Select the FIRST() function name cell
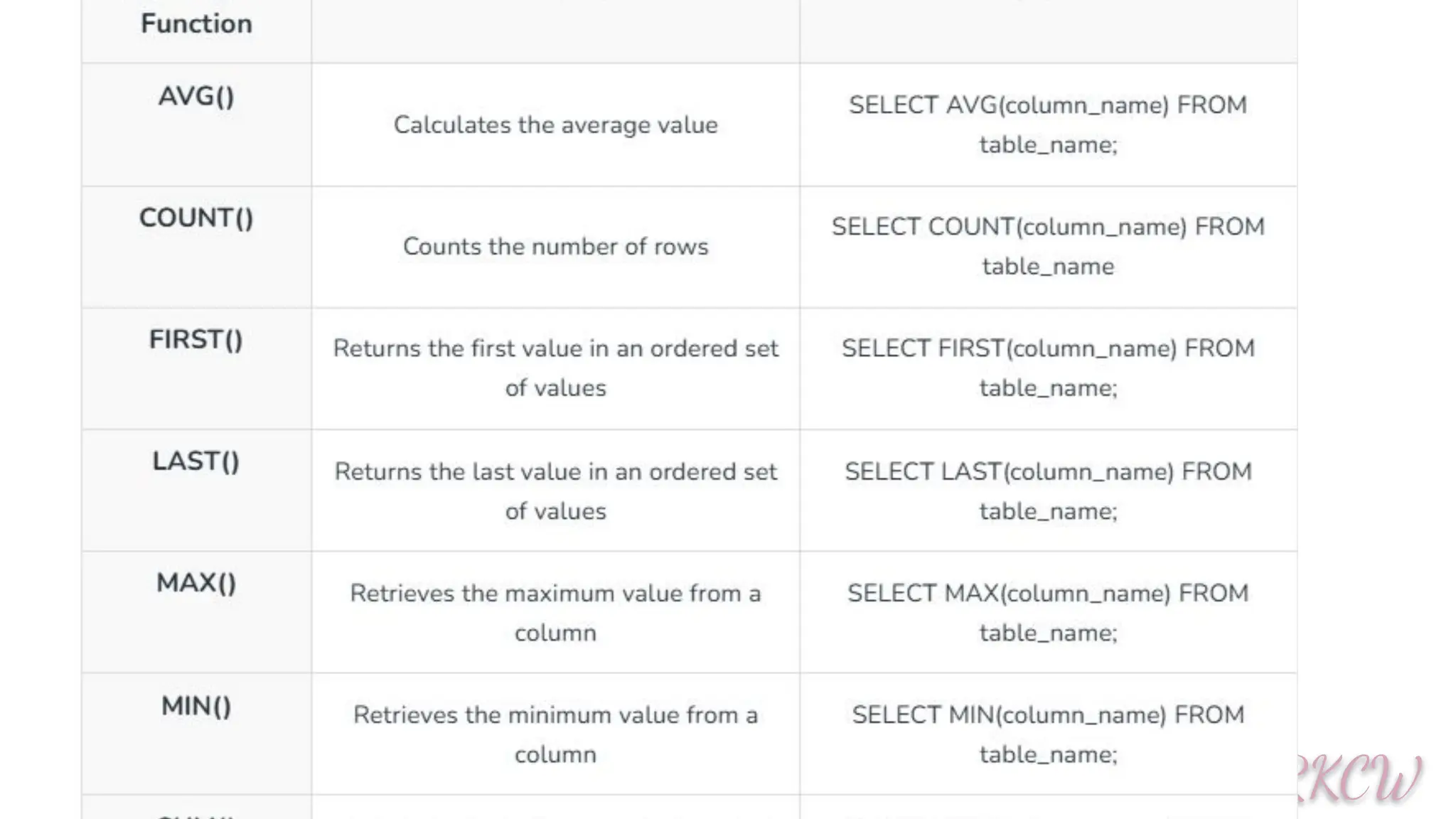 point(196,339)
